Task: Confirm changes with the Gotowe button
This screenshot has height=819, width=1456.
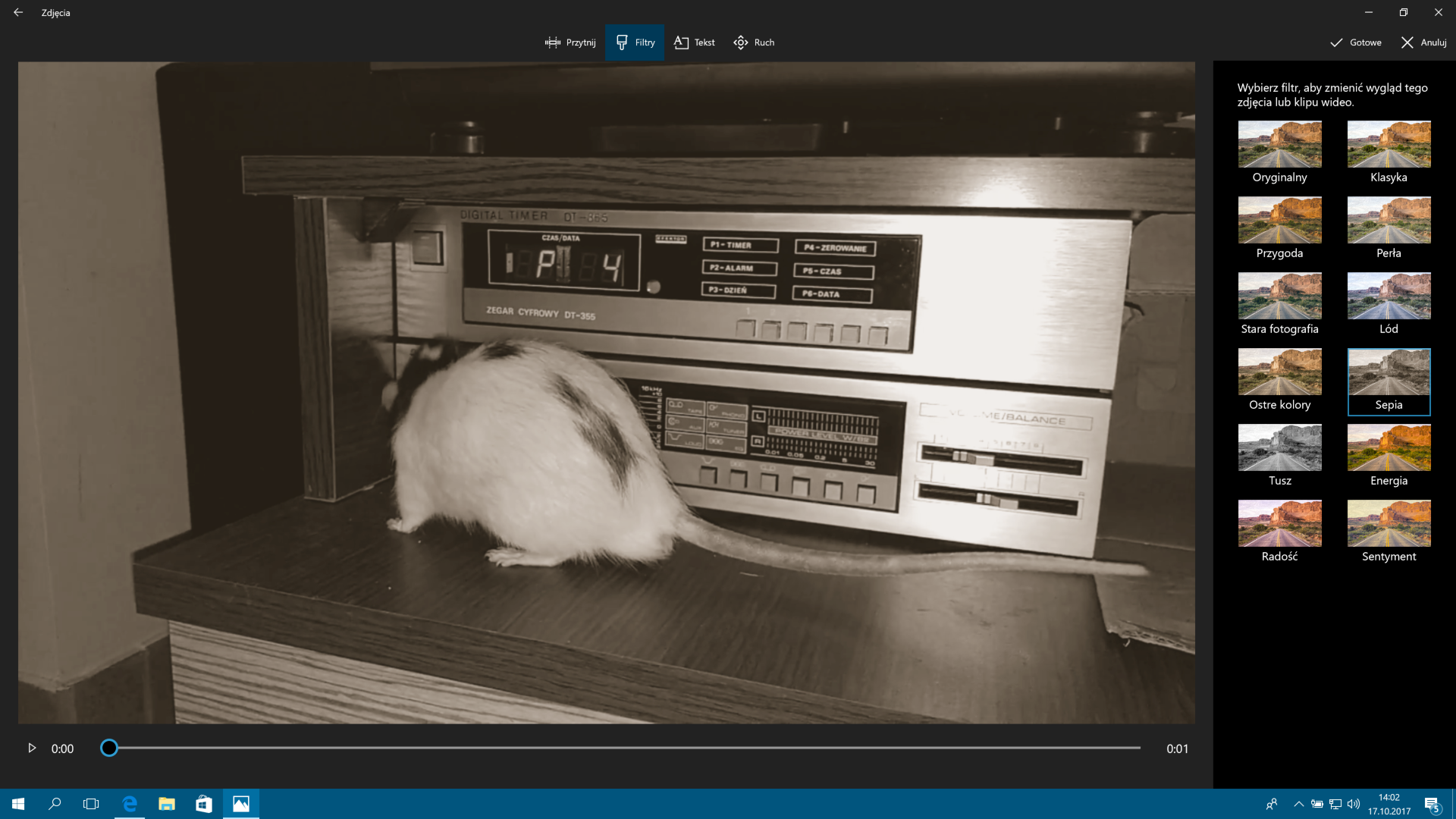Action: click(x=1356, y=42)
